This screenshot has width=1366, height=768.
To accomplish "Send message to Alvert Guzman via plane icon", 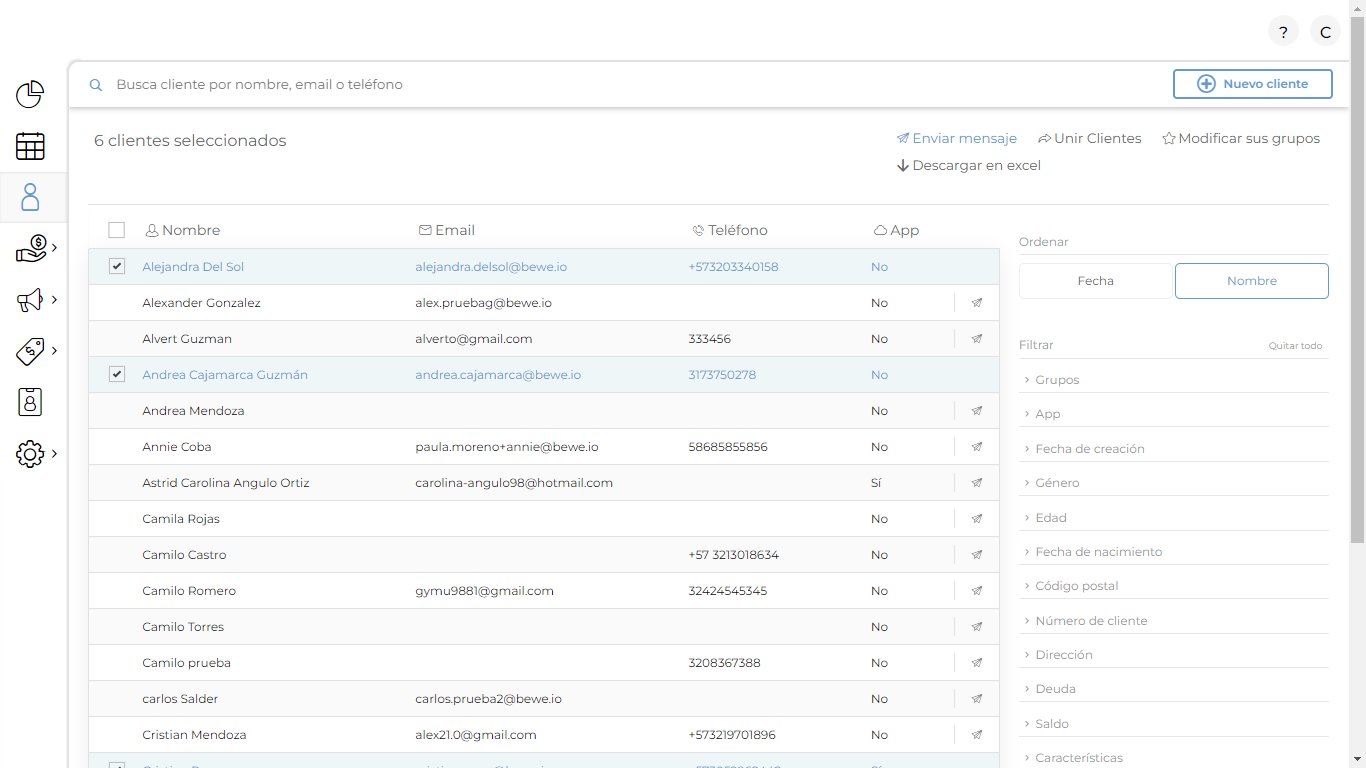I will click(977, 339).
